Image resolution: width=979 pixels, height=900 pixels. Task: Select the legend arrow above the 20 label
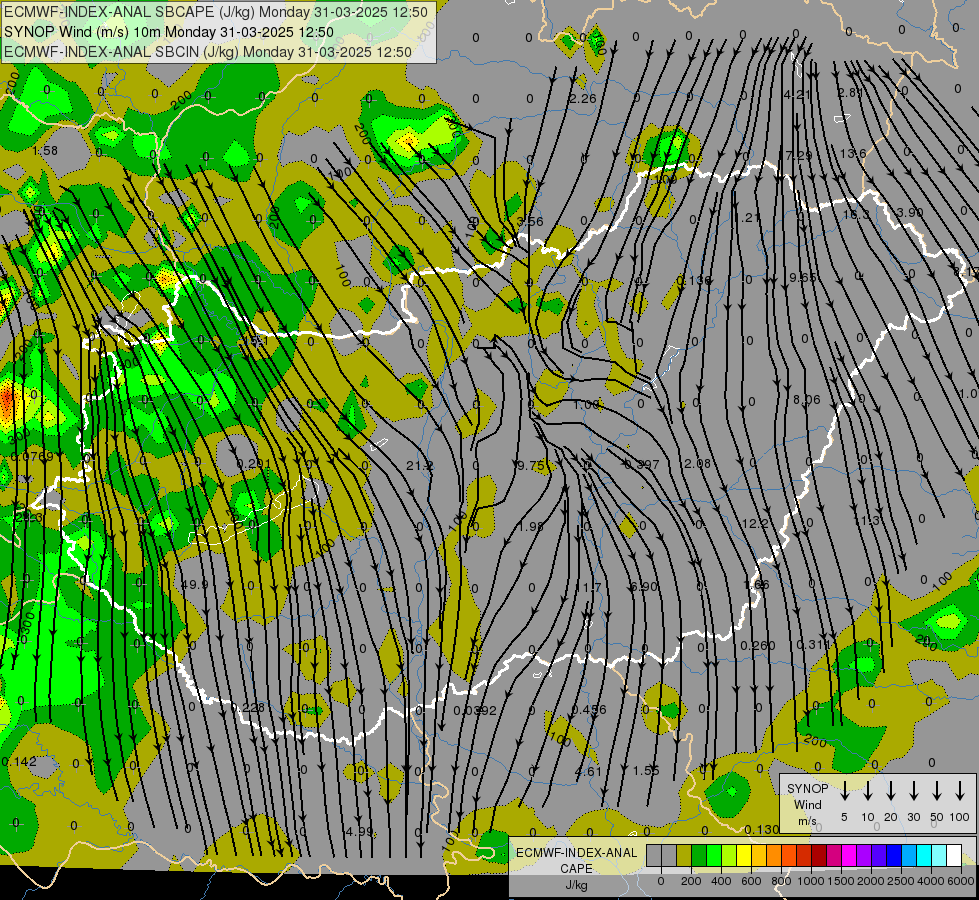coord(890,790)
